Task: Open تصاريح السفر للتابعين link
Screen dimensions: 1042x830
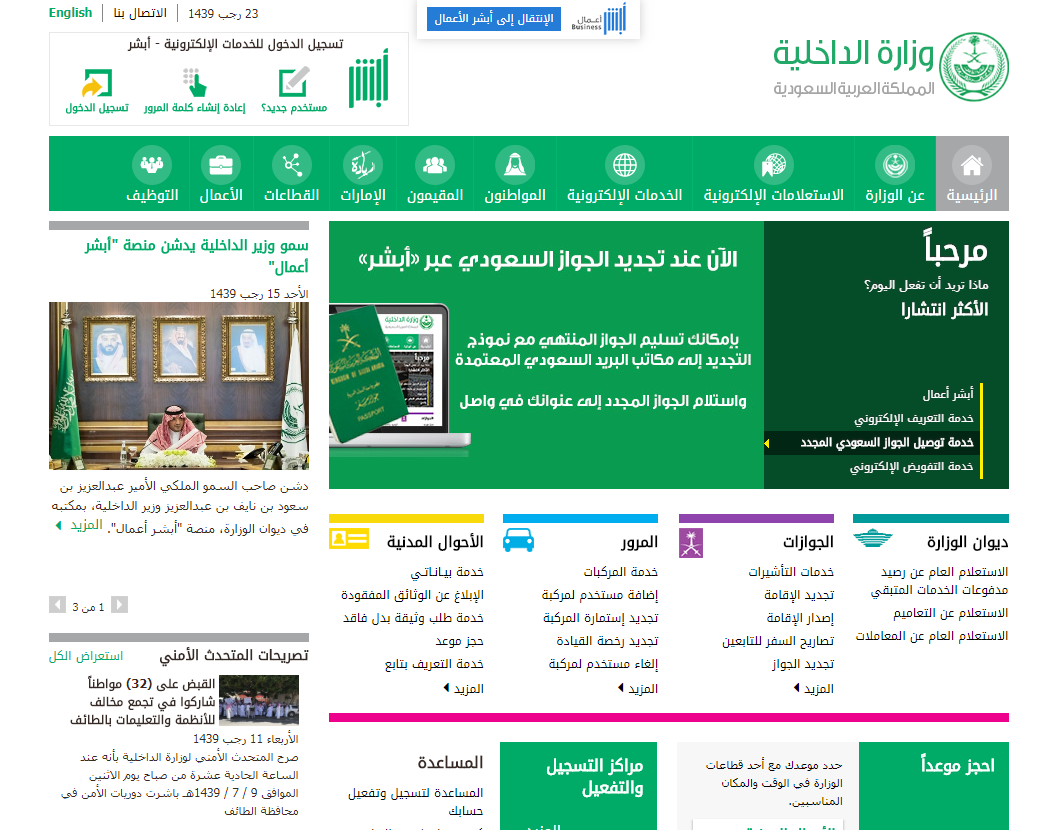Action: coord(778,641)
